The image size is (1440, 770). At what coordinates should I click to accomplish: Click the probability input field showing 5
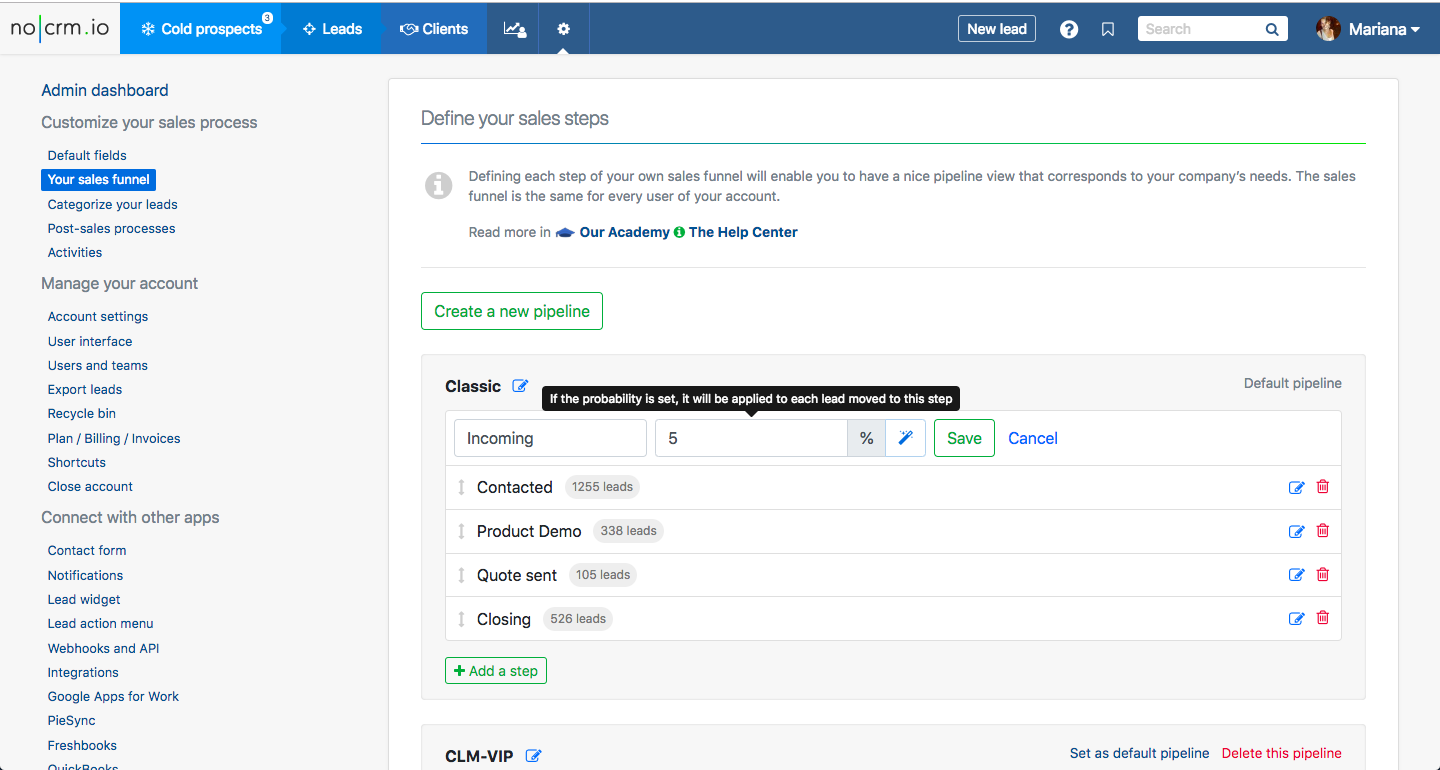[750, 438]
